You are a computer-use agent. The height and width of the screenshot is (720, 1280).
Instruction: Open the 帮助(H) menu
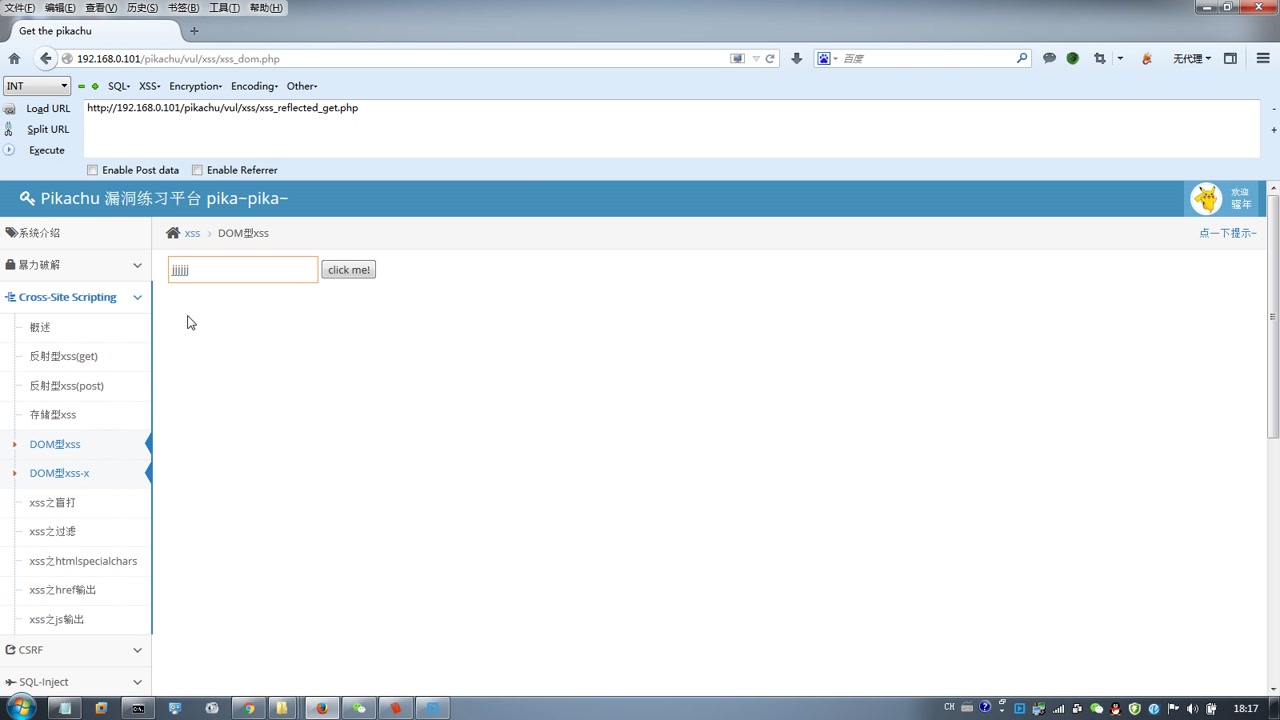[265, 8]
